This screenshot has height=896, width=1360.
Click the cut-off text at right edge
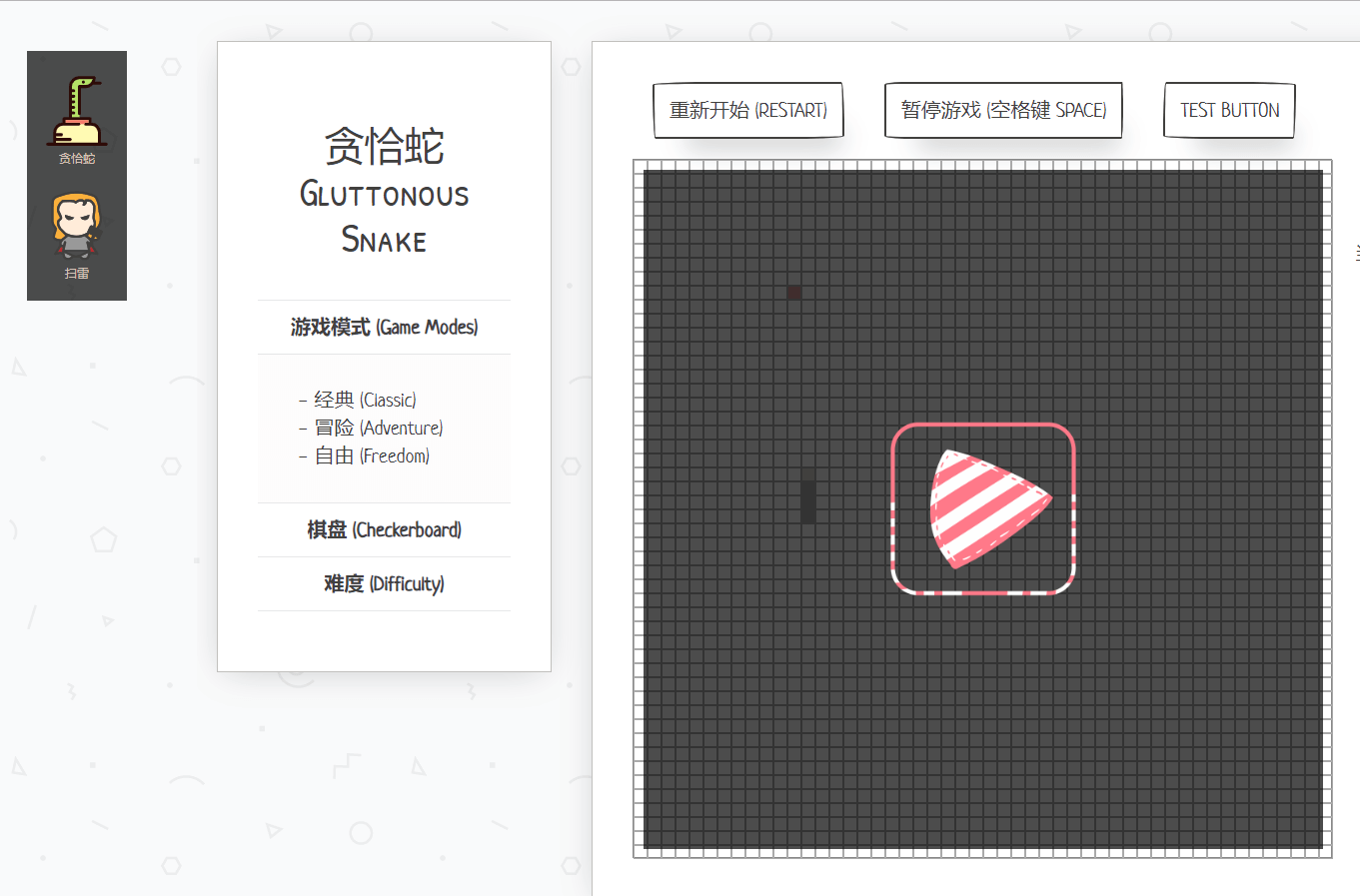1356,253
